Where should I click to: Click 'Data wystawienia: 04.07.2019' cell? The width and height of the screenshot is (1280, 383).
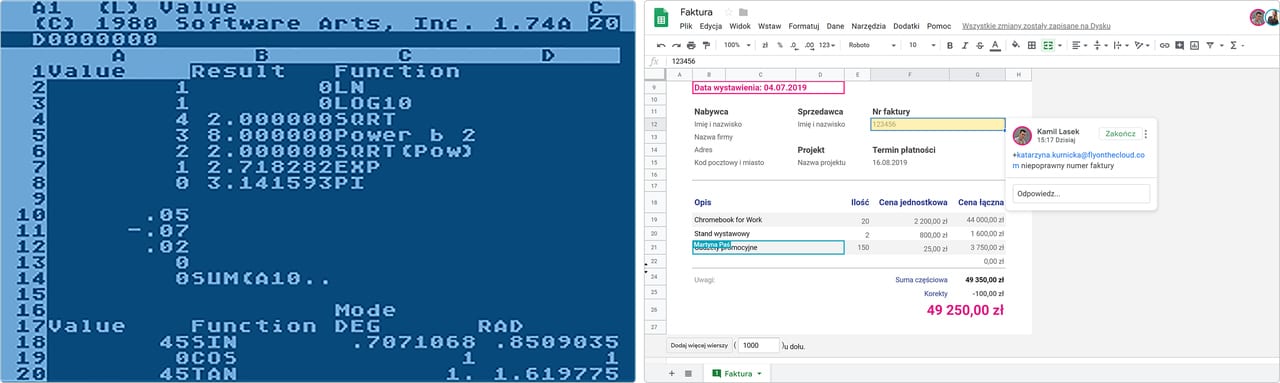769,88
